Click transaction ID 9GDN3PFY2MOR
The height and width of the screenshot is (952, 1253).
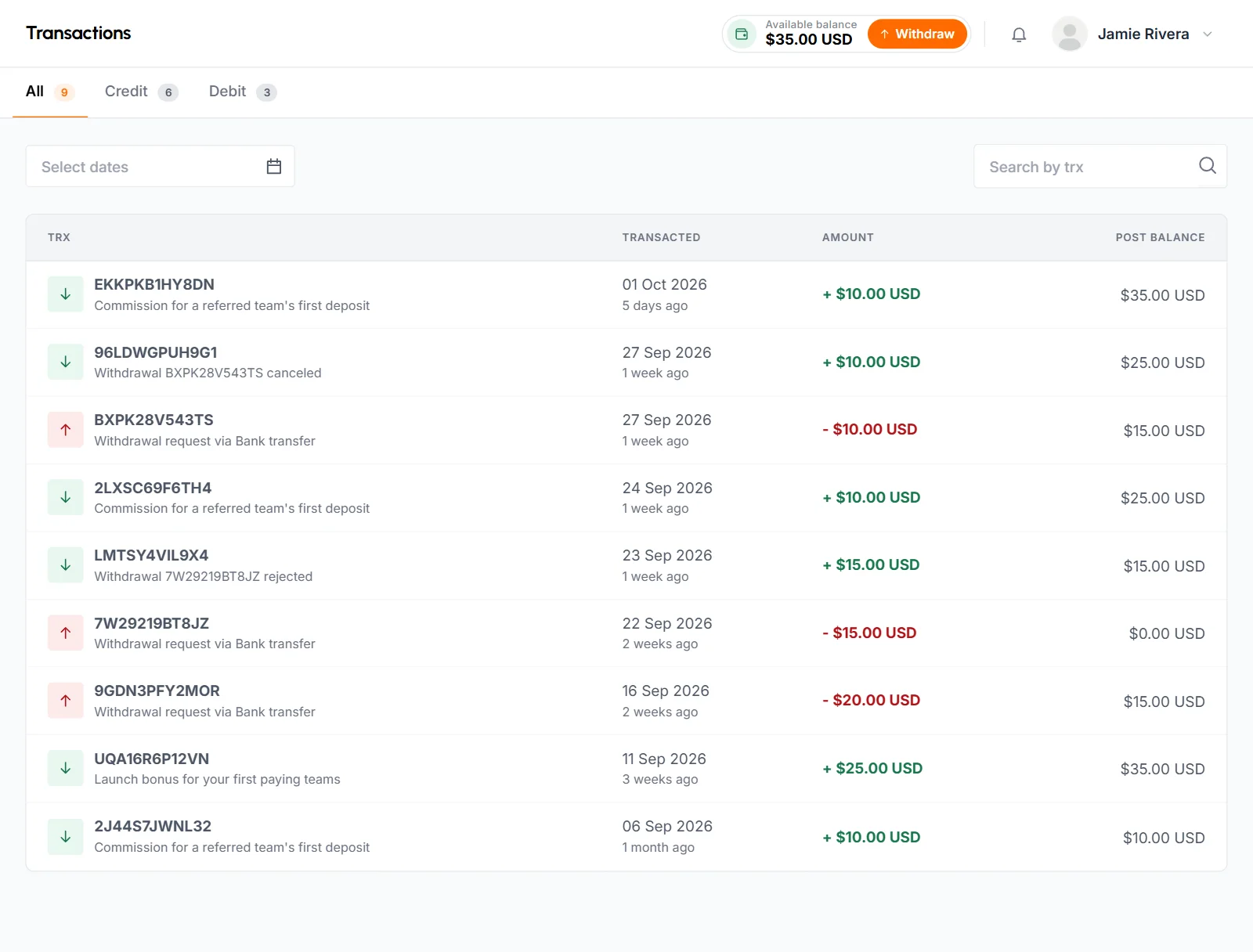click(x=157, y=691)
